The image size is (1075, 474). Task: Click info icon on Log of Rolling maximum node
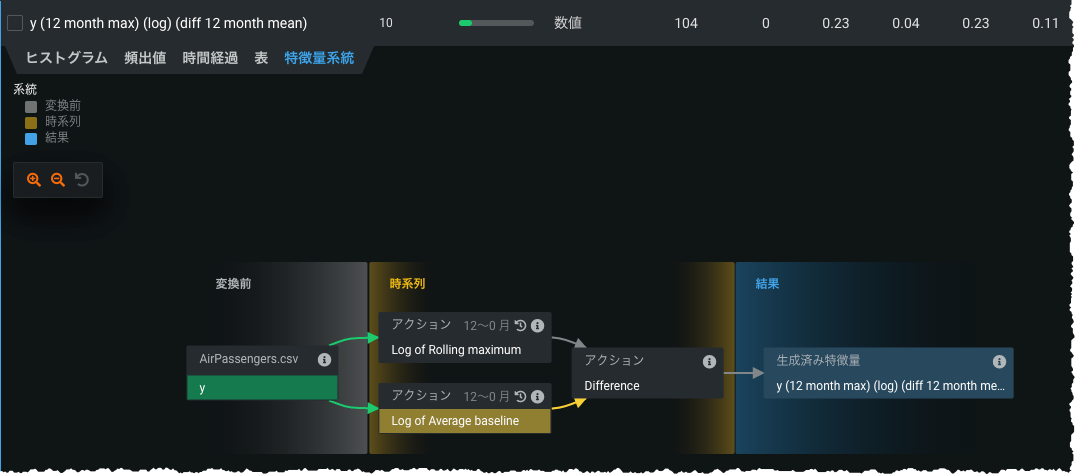[537, 326]
